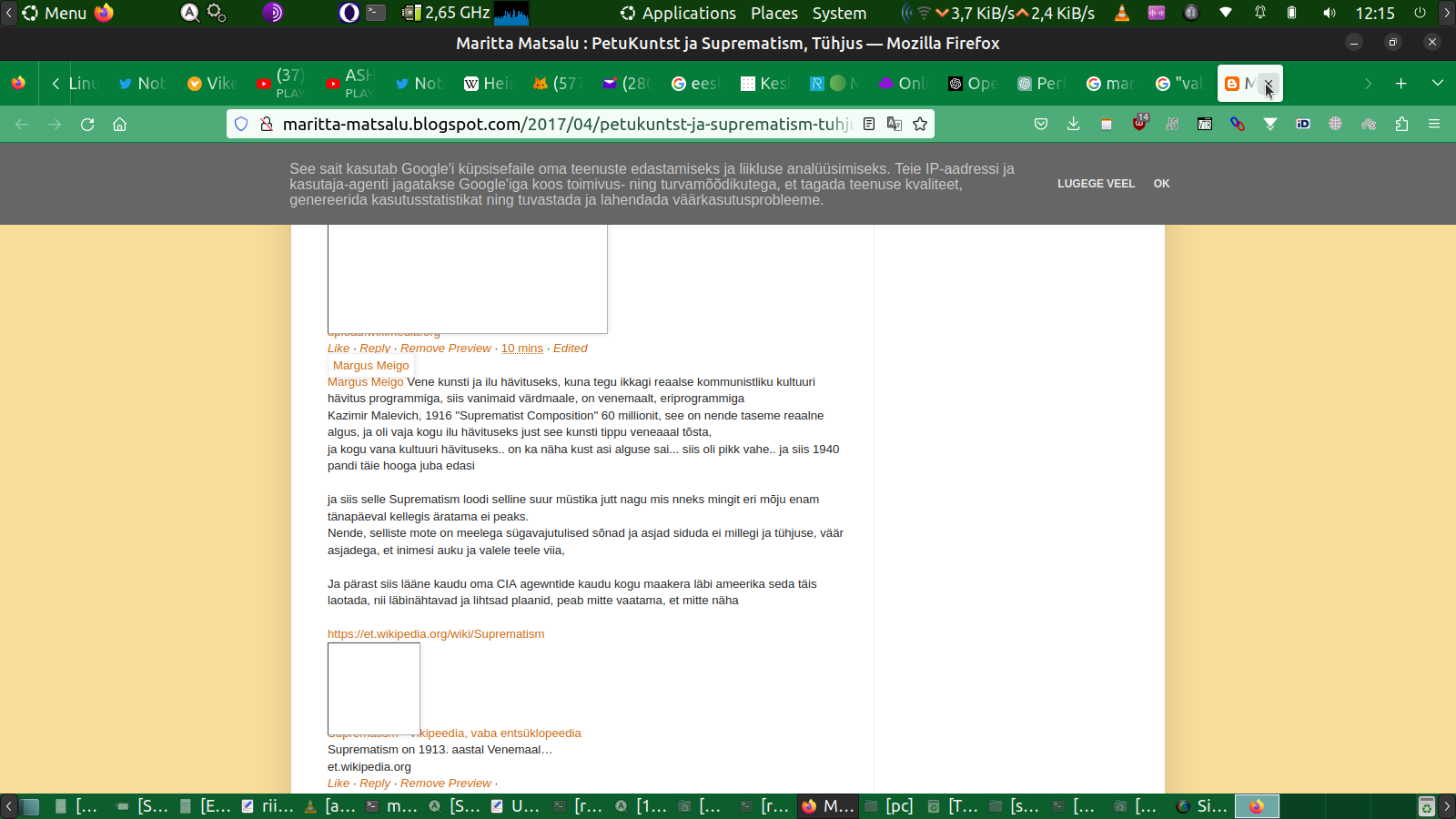Switch to the '[pc]' taskbar window
The height and width of the screenshot is (819, 1456).
click(889, 806)
